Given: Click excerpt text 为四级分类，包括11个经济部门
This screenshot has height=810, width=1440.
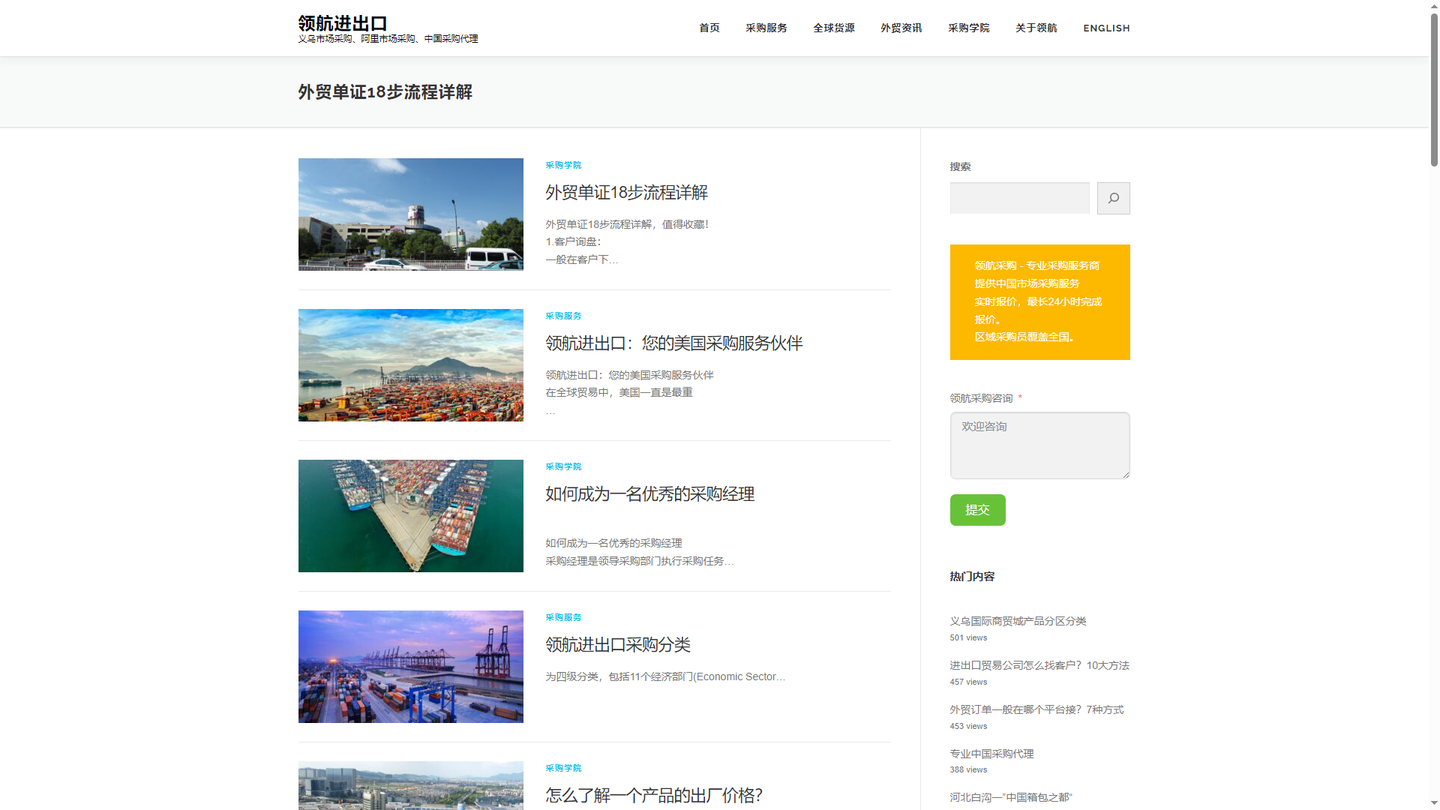Looking at the screenshot, I should tap(666, 677).
